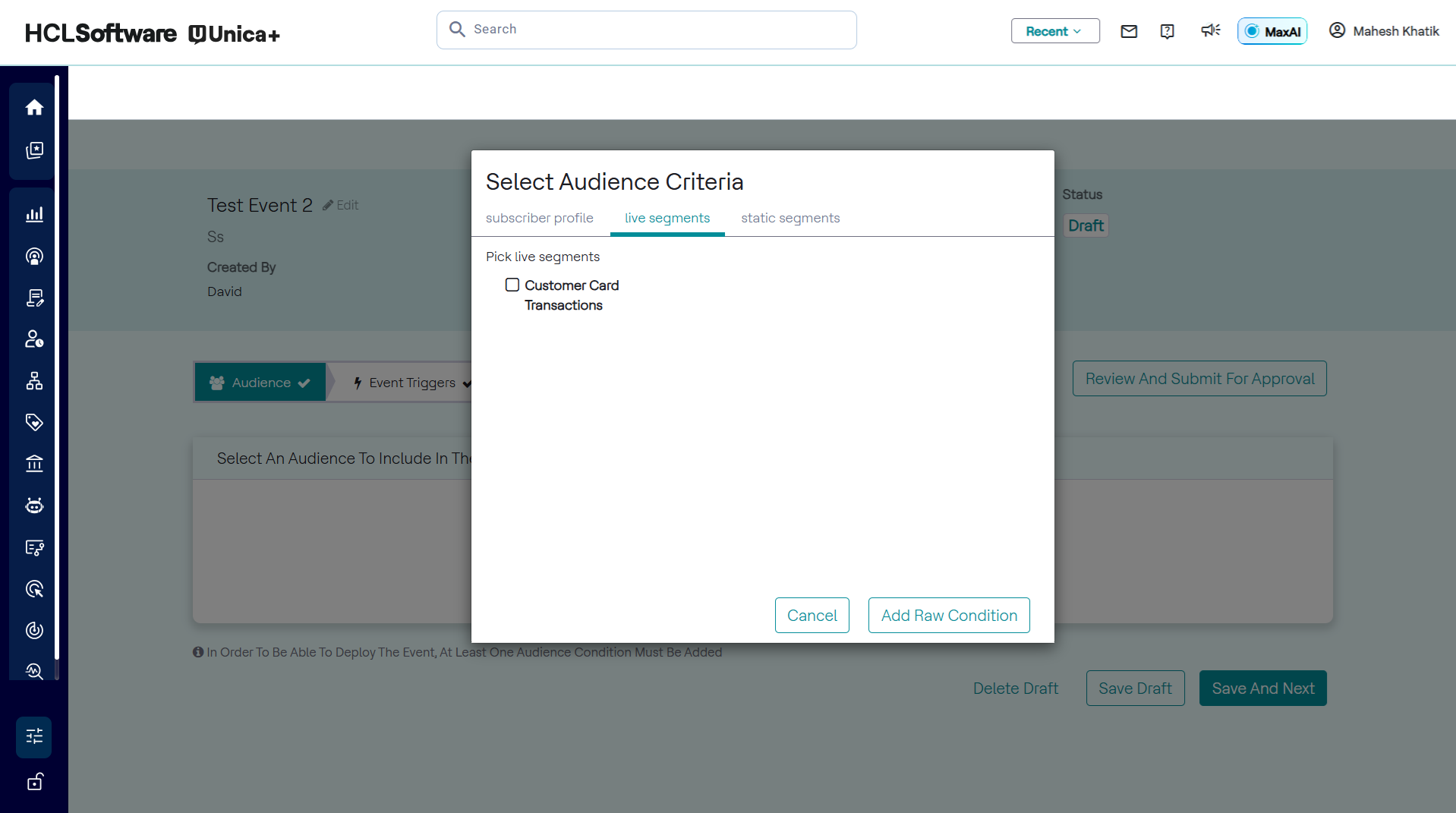This screenshot has height=813, width=1456.
Task: Open the bar chart analytics icon
Action: point(34,215)
